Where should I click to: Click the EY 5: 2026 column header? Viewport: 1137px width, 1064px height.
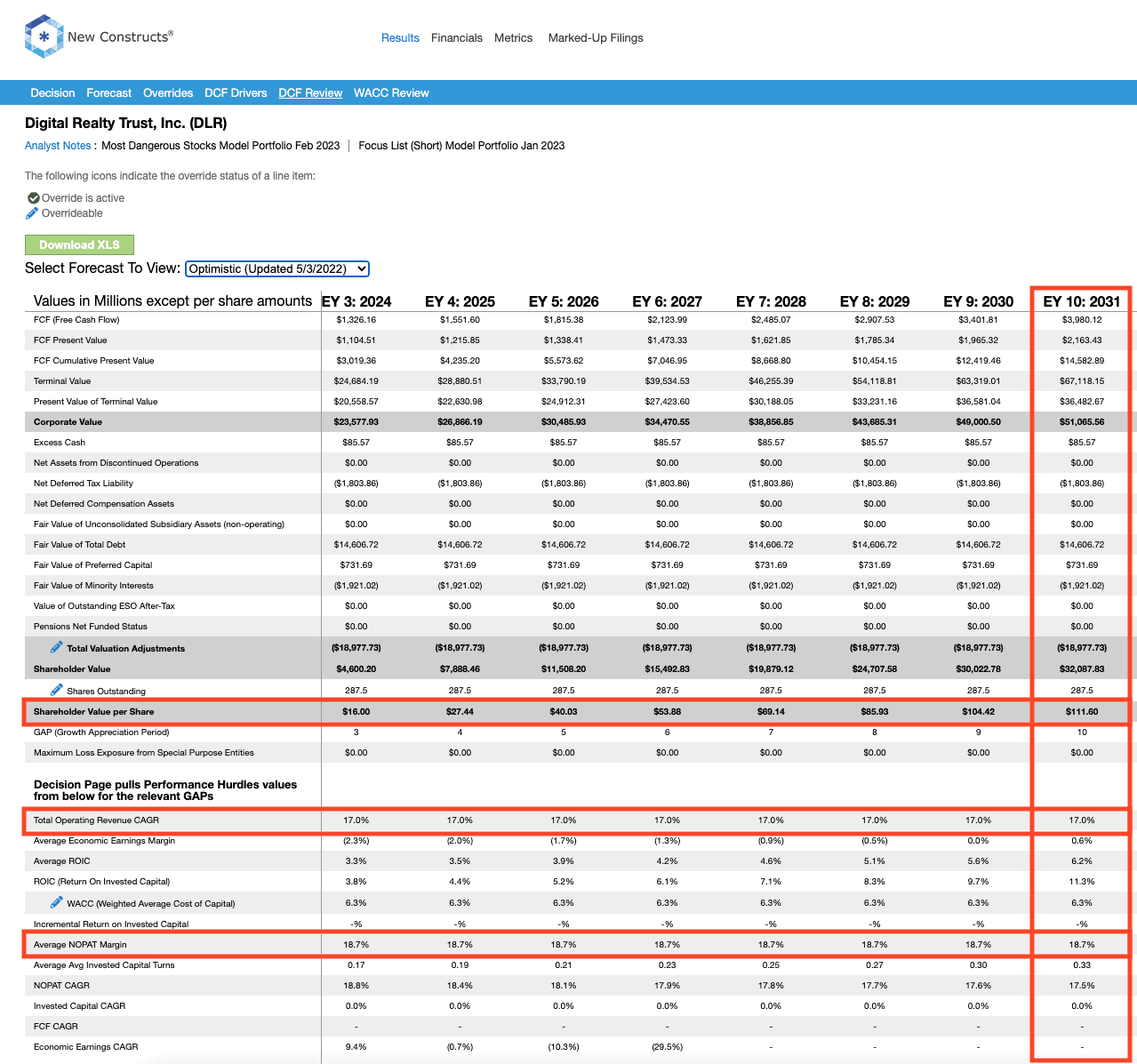click(564, 301)
